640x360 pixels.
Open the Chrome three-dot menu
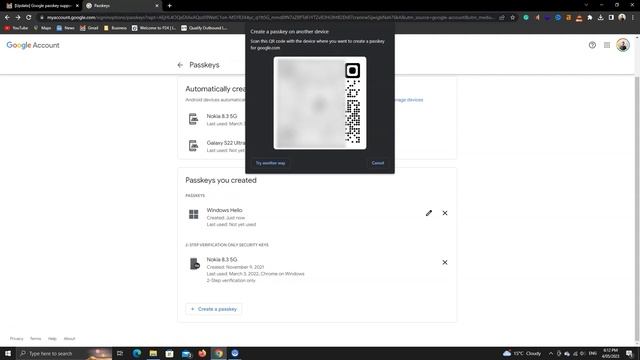633,18
